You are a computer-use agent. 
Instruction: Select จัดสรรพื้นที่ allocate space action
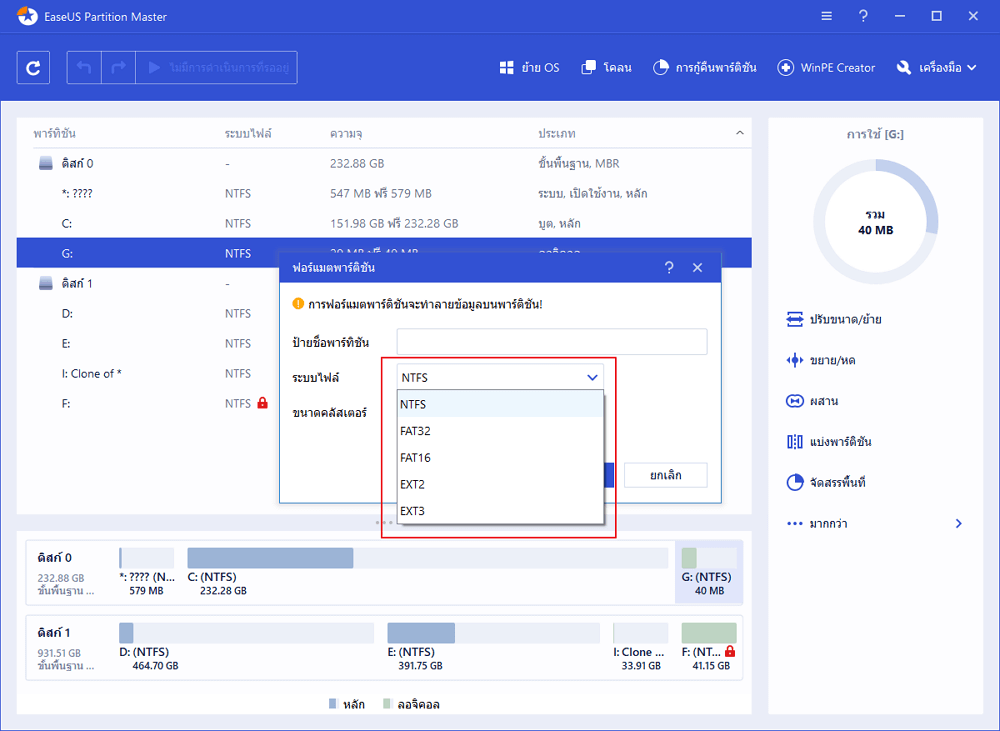[826, 482]
